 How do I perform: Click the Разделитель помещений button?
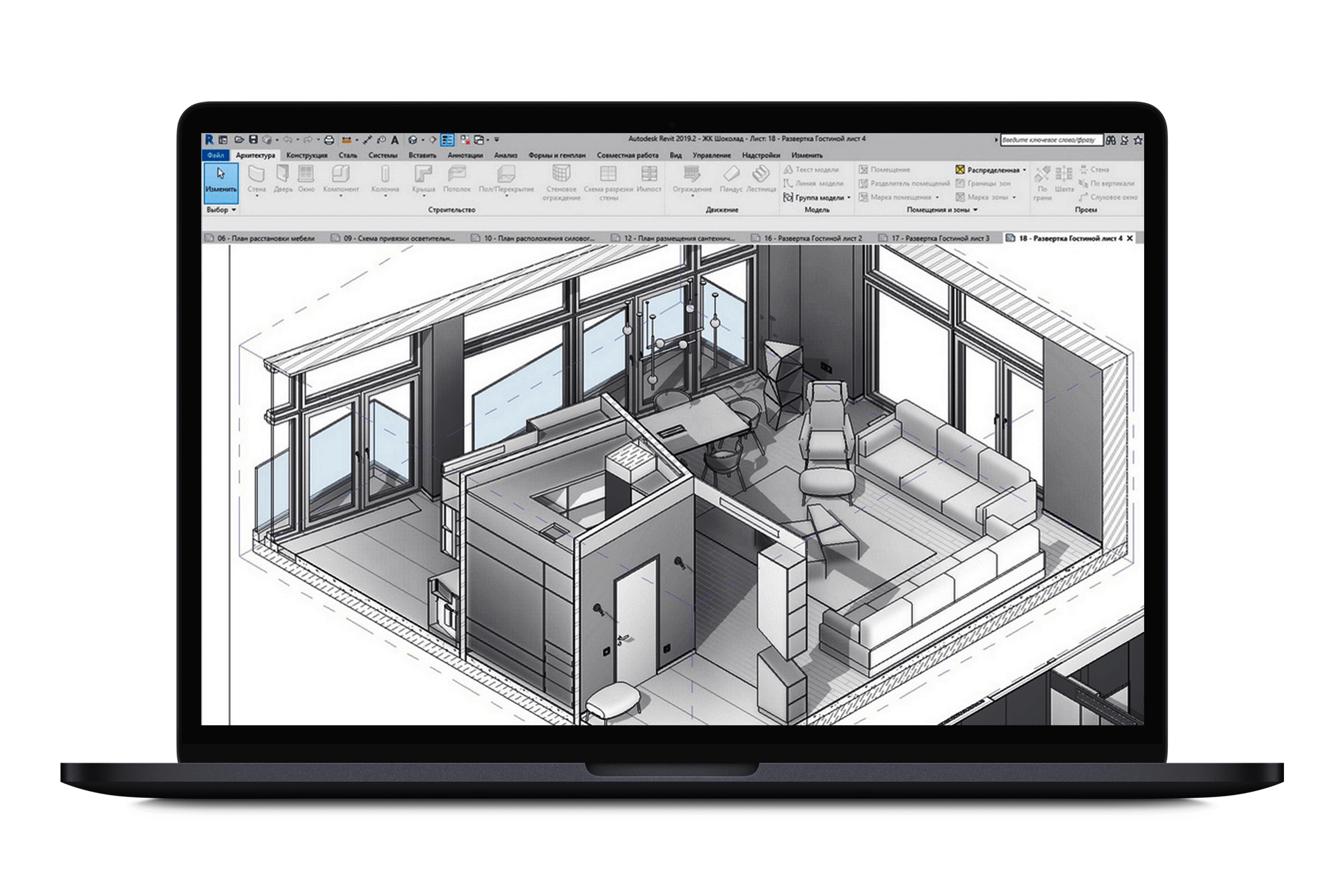tap(905, 183)
